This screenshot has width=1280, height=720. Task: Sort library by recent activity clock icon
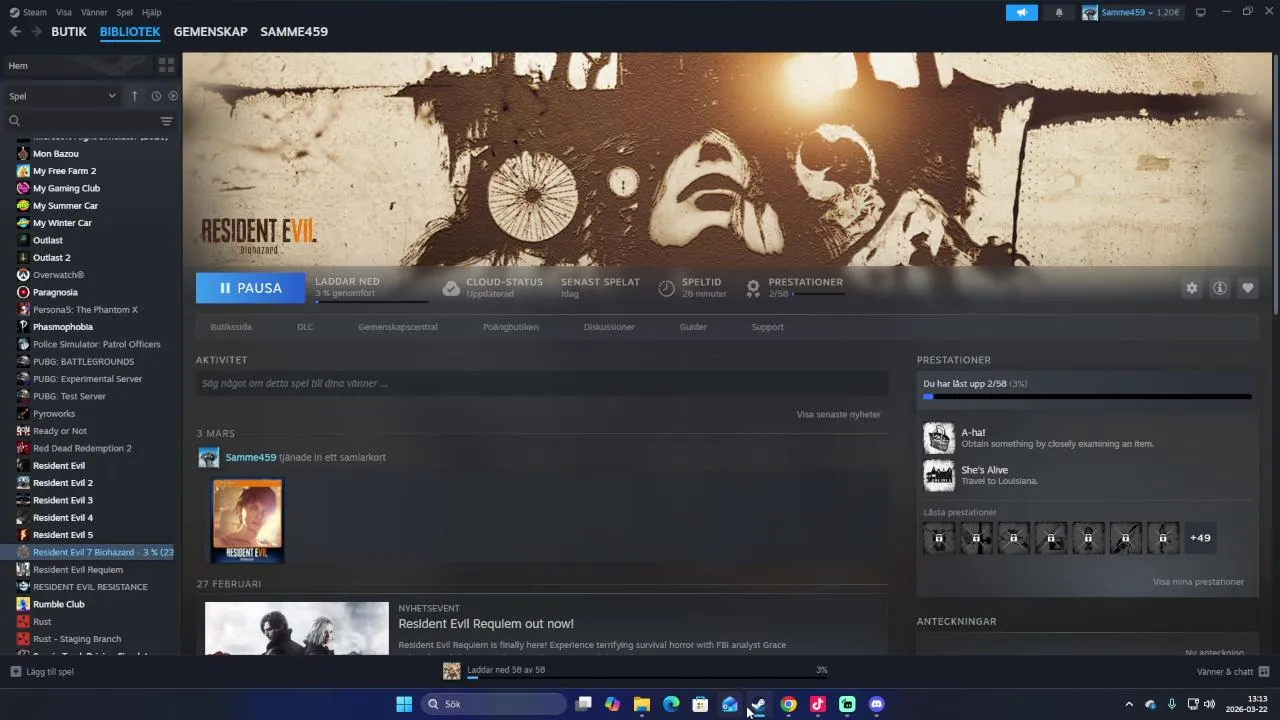click(x=156, y=96)
